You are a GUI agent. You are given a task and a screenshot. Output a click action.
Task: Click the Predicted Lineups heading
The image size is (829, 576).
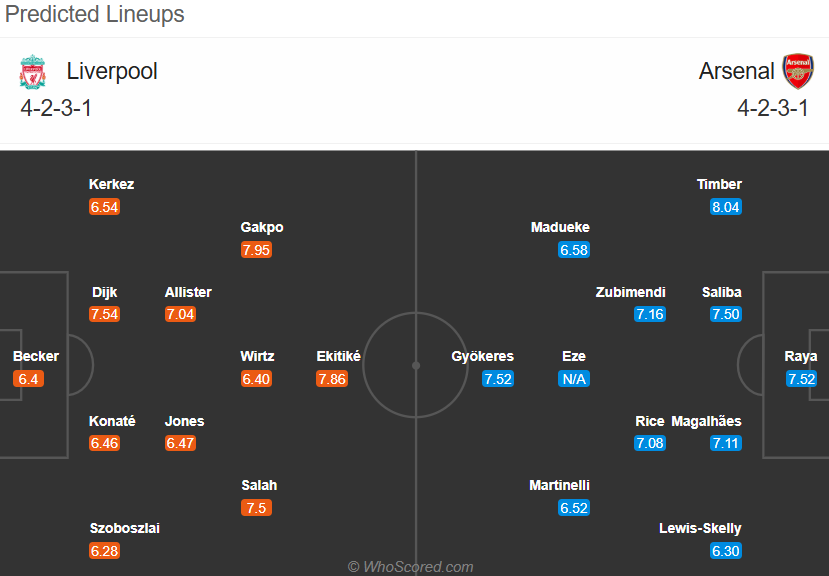[95, 14]
